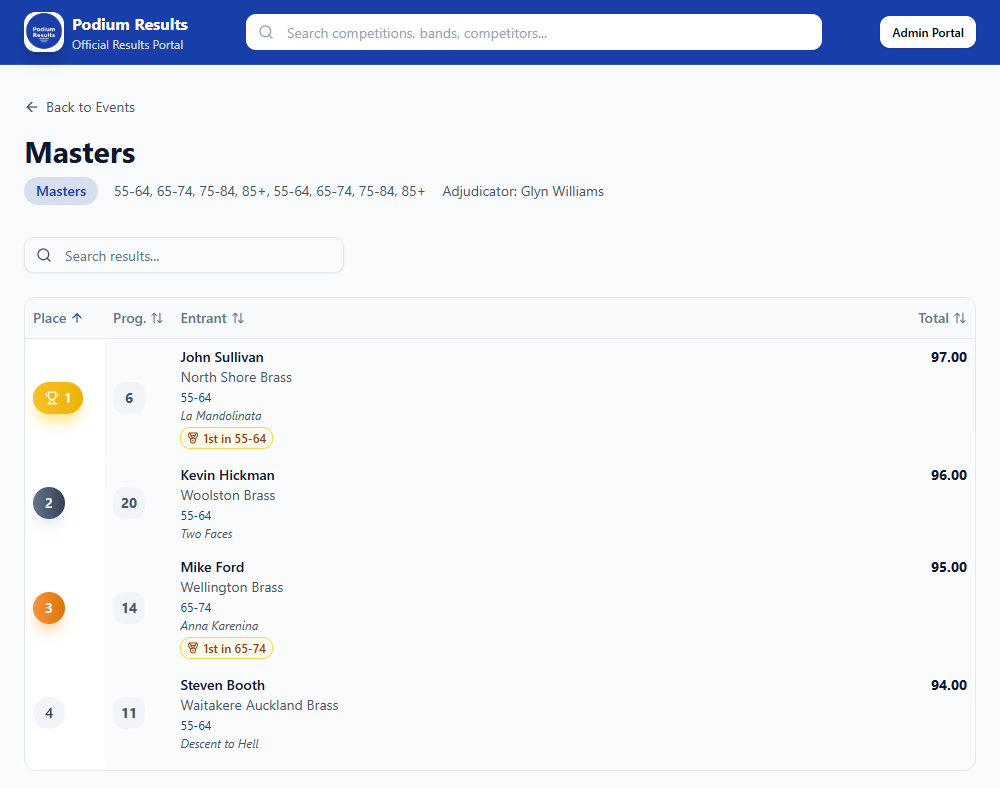1000x788 pixels.
Task: Click Waitakere Auckland Brass band name
Action: coord(260,705)
